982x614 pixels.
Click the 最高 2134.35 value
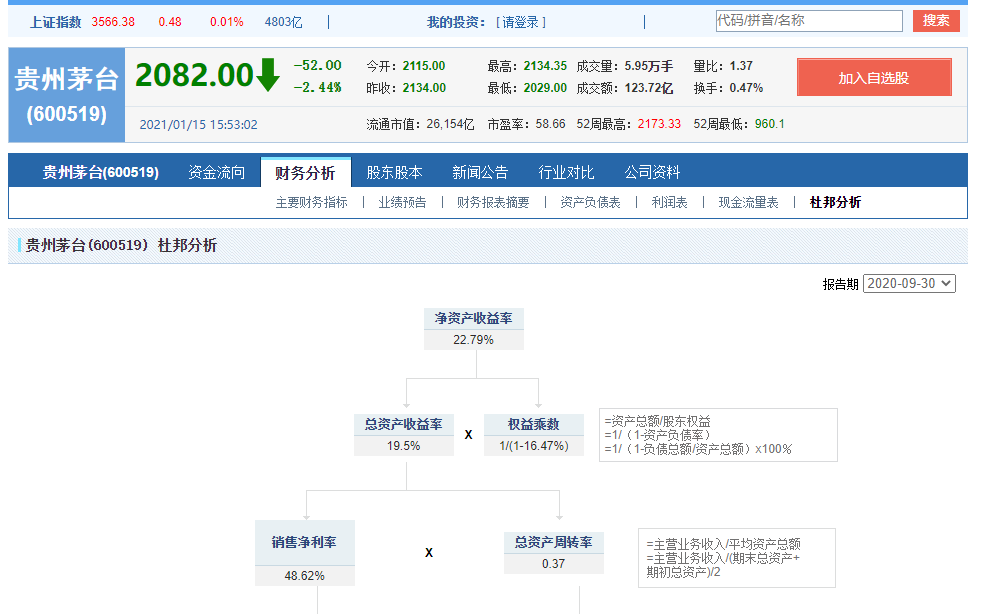click(545, 66)
